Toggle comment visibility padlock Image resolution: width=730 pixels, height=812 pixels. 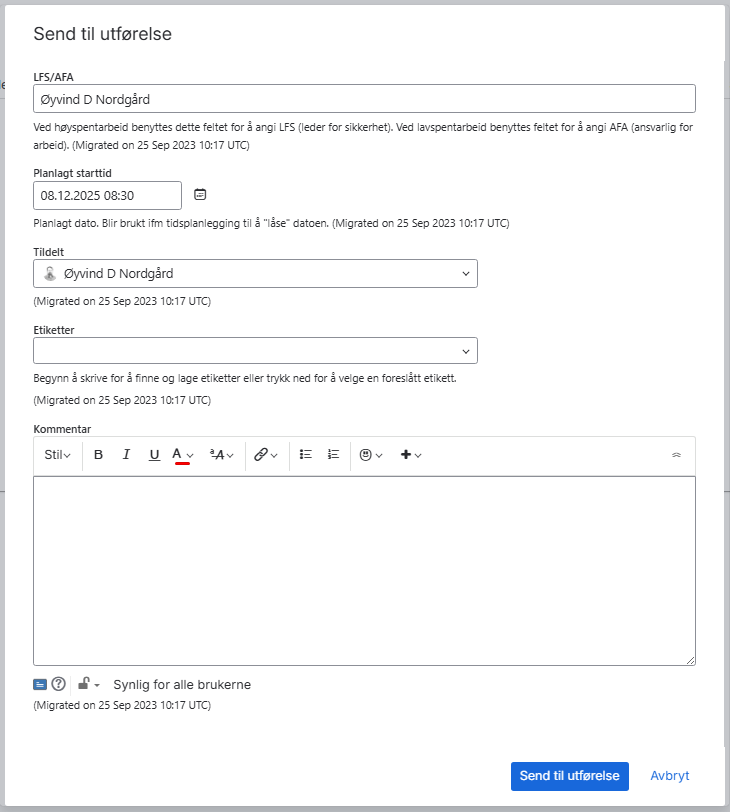tap(88, 685)
